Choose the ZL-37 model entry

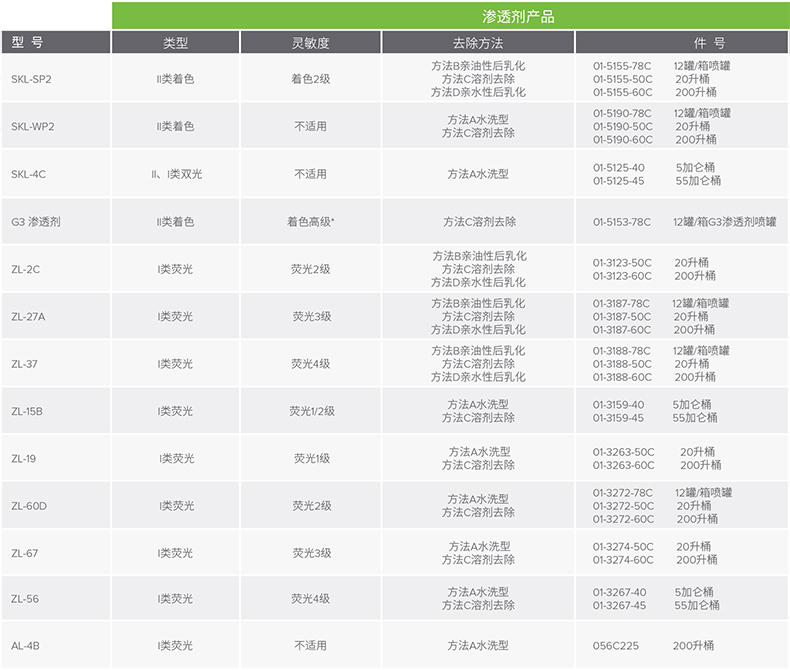[24, 364]
